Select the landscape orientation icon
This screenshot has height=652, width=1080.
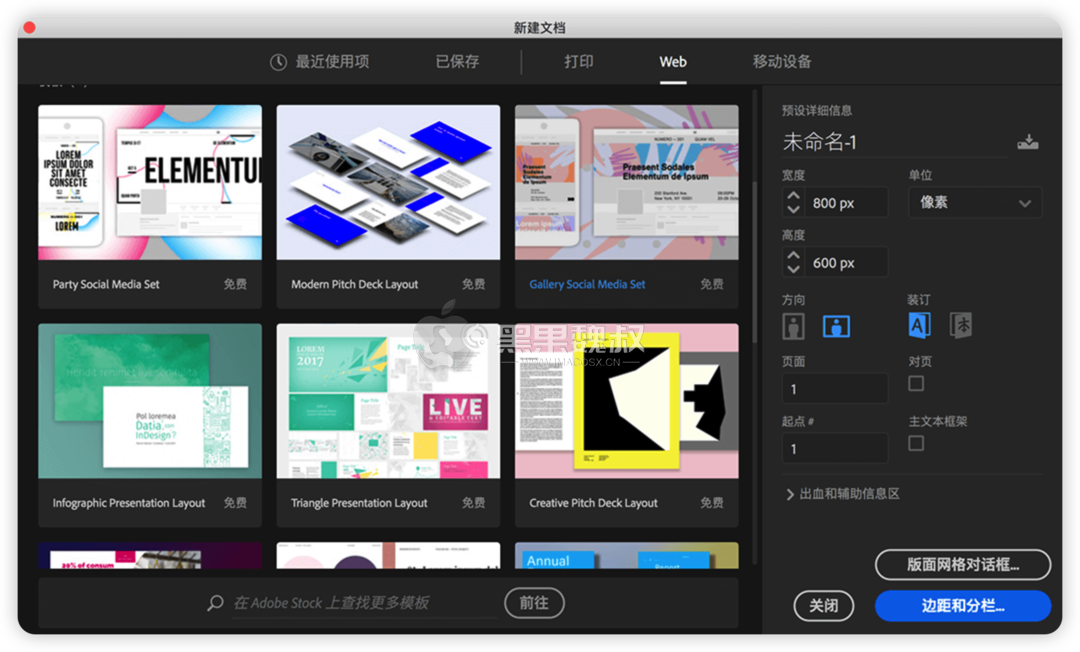pos(838,325)
